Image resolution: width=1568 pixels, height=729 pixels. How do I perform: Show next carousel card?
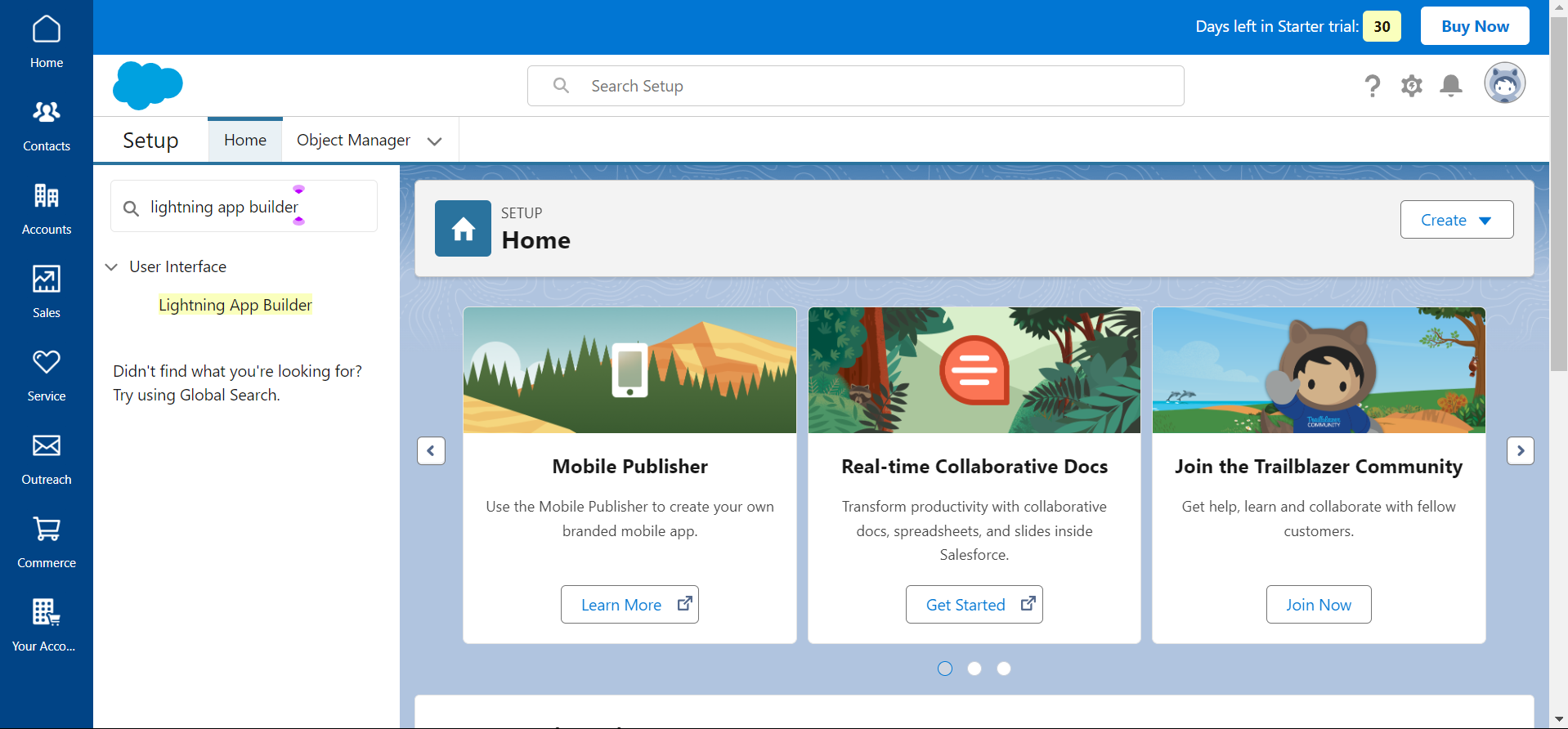click(1521, 450)
